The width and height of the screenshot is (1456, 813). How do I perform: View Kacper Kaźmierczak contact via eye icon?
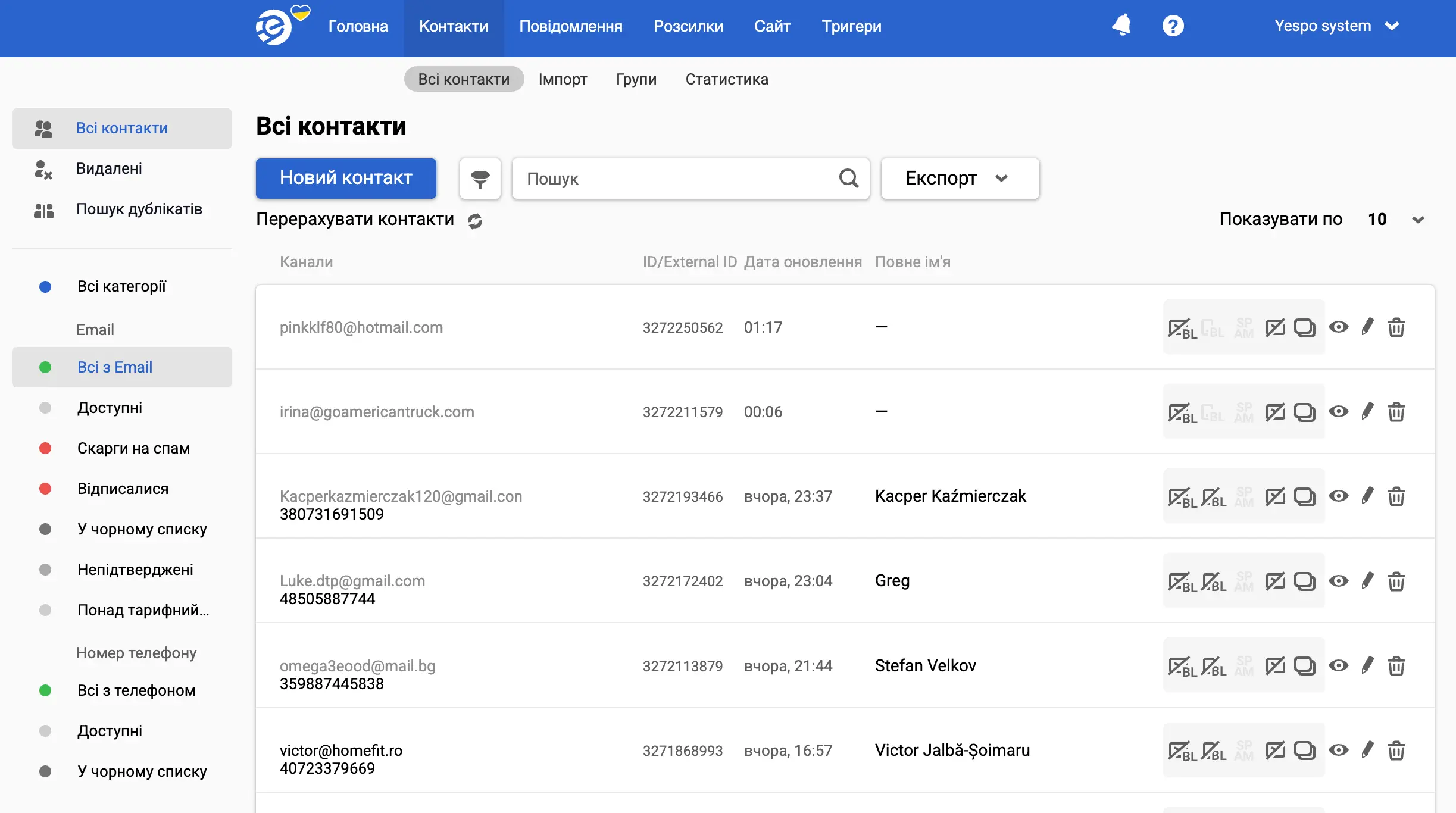(1338, 496)
